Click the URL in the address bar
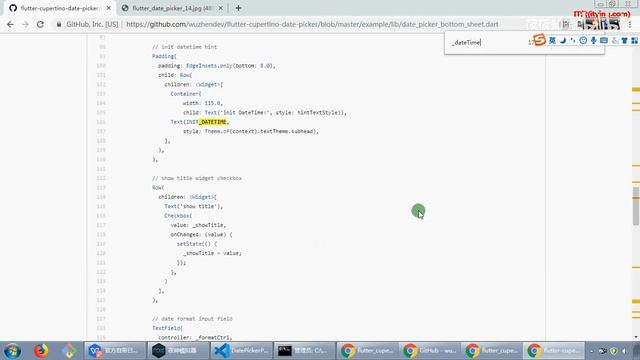Image resolution: width=640 pixels, height=360 pixels. click(312, 24)
